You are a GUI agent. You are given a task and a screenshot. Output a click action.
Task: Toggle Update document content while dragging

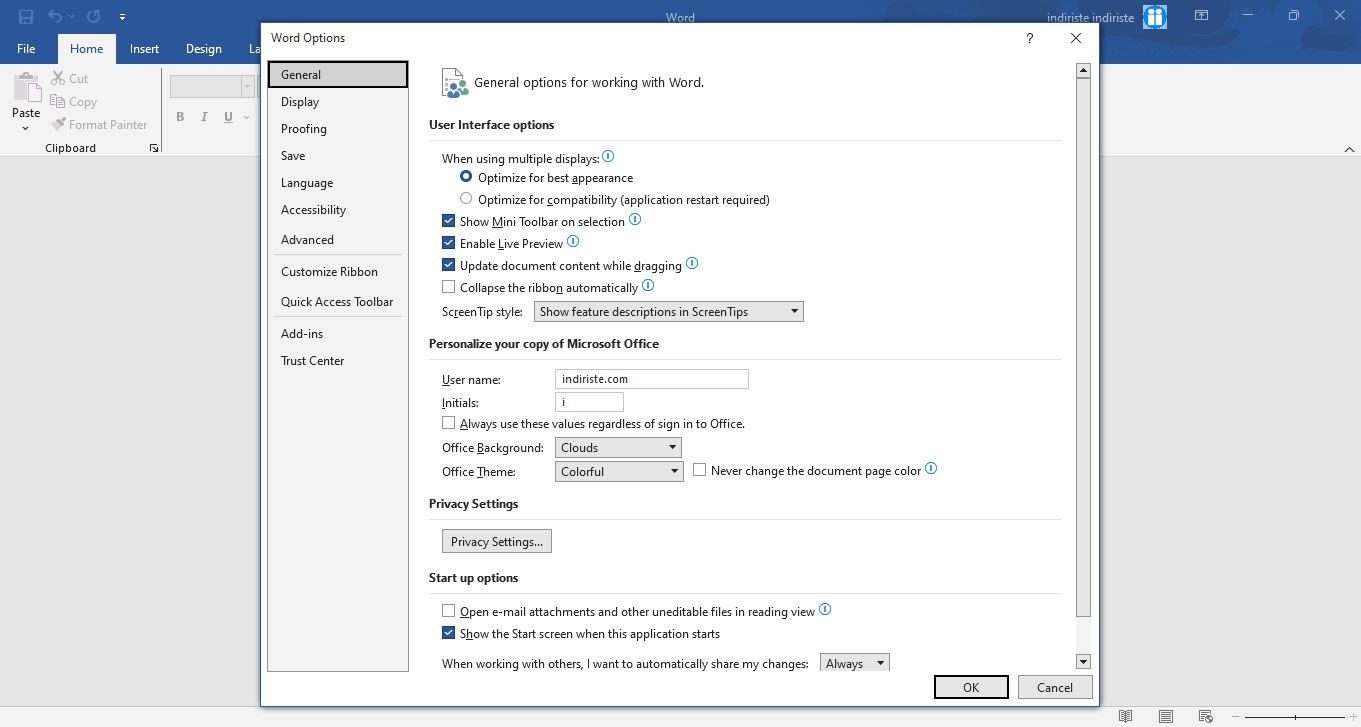448,265
